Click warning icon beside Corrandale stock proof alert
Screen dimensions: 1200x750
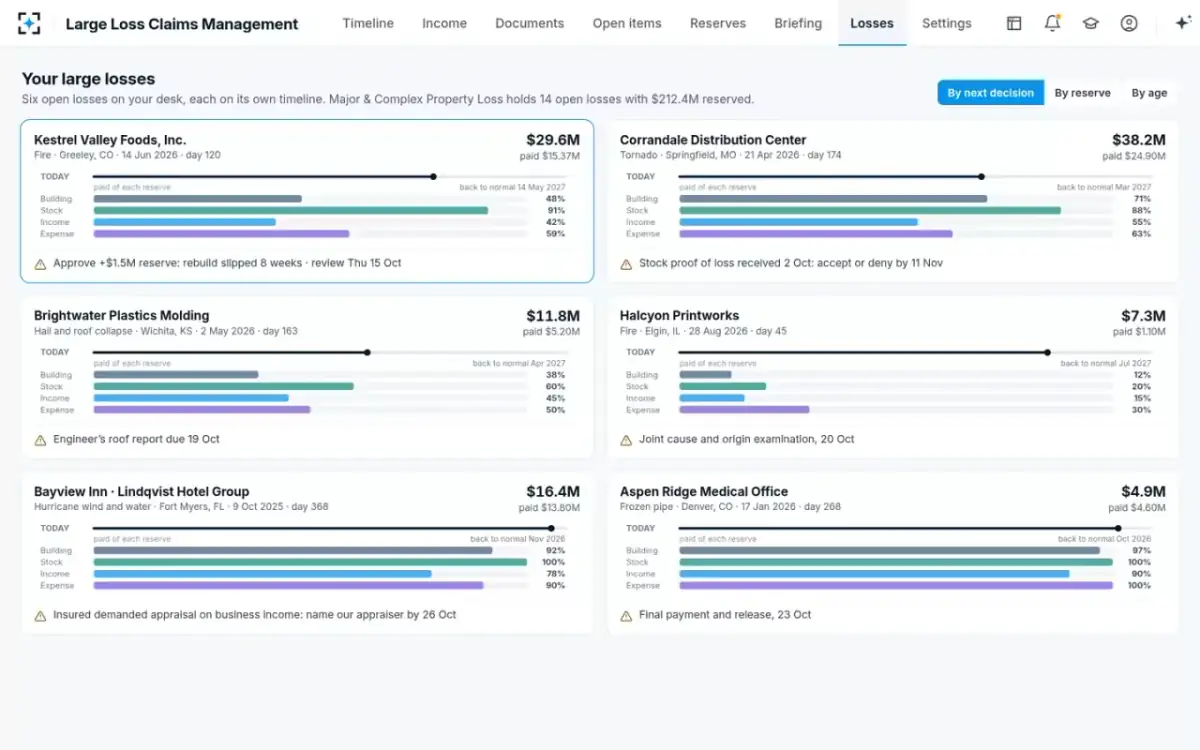click(x=626, y=264)
